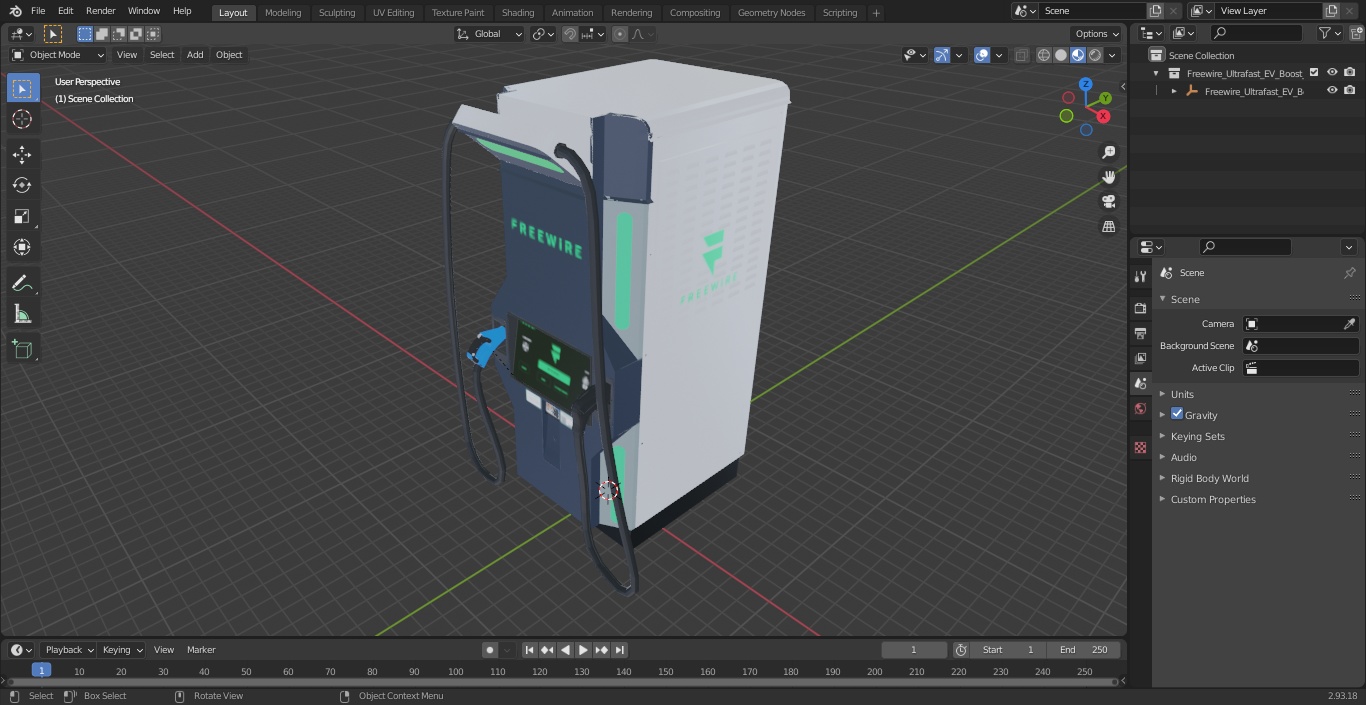Click the viewport zoom magnifier icon
The width and height of the screenshot is (1366, 705).
click(x=1108, y=152)
